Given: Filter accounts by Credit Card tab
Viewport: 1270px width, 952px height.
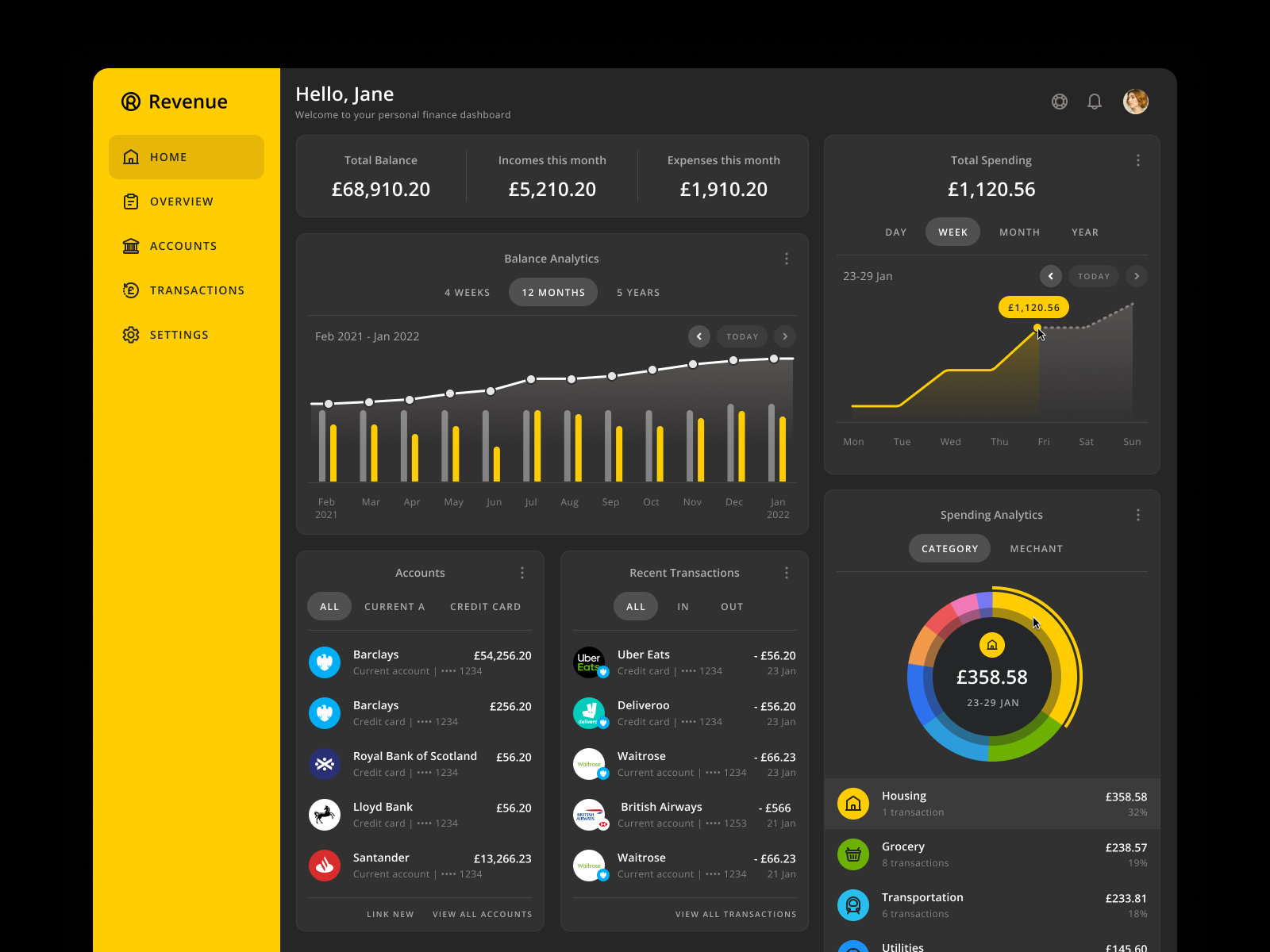Looking at the screenshot, I should [x=486, y=607].
